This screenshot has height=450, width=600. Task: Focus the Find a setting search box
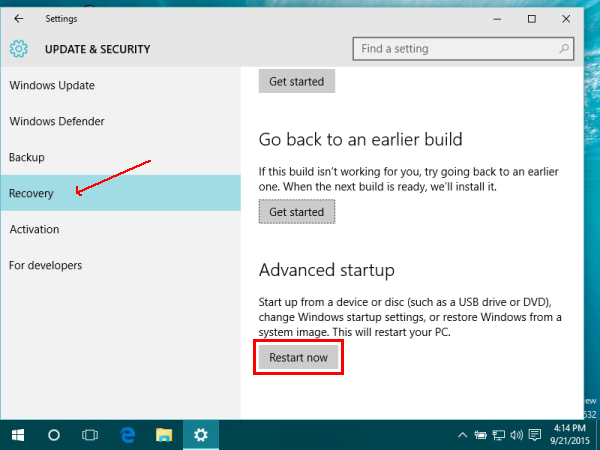click(463, 49)
